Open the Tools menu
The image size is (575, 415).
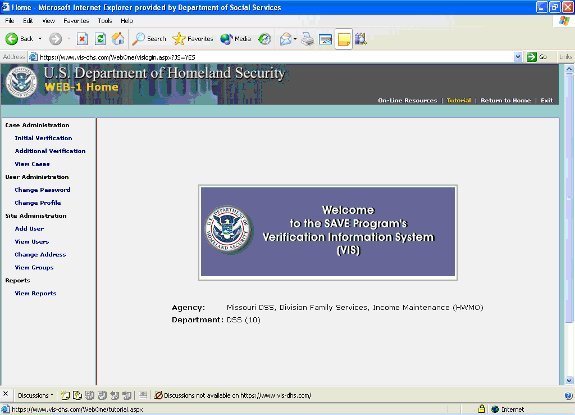pyautogui.click(x=105, y=21)
